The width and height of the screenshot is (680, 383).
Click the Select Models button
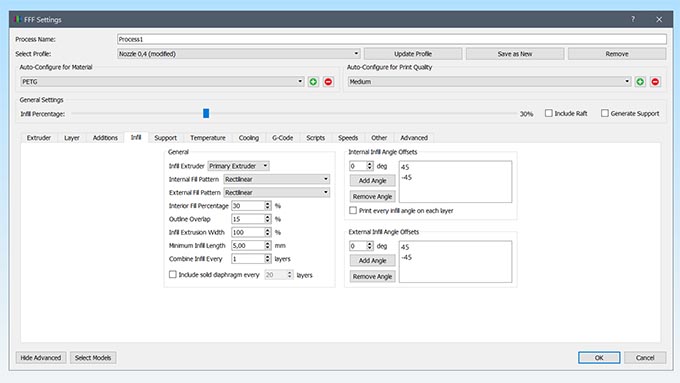coord(93,357)
